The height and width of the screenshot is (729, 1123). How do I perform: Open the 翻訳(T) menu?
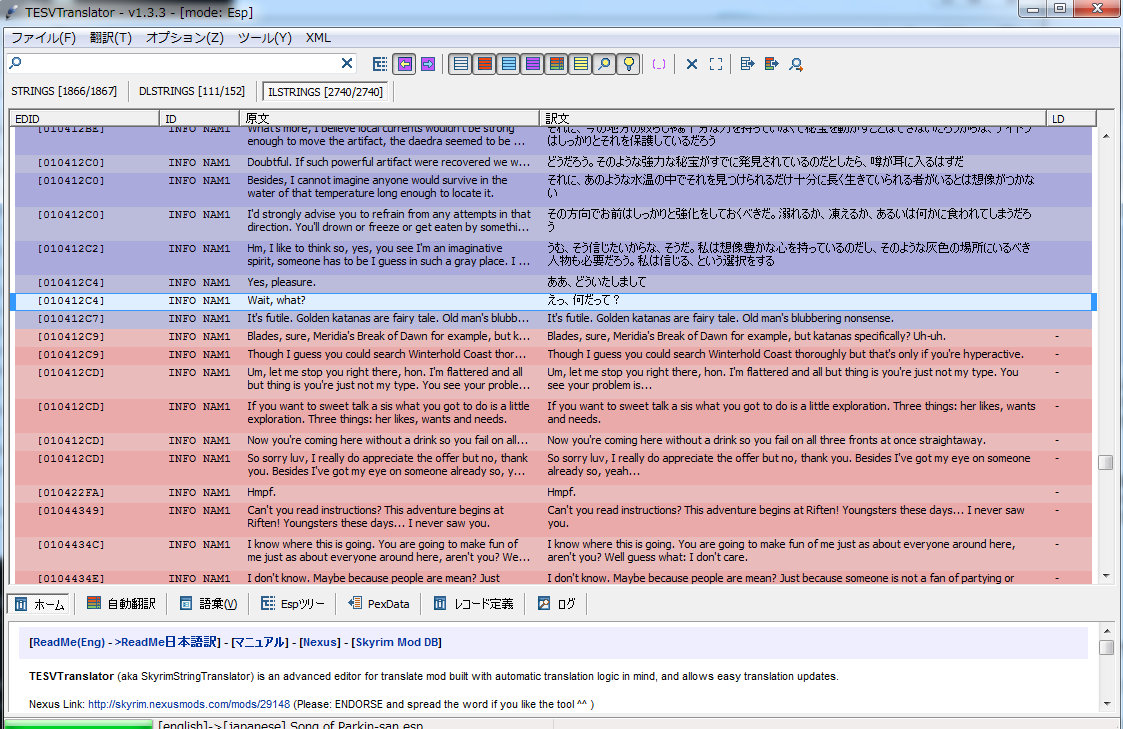(x=111, y=38)
